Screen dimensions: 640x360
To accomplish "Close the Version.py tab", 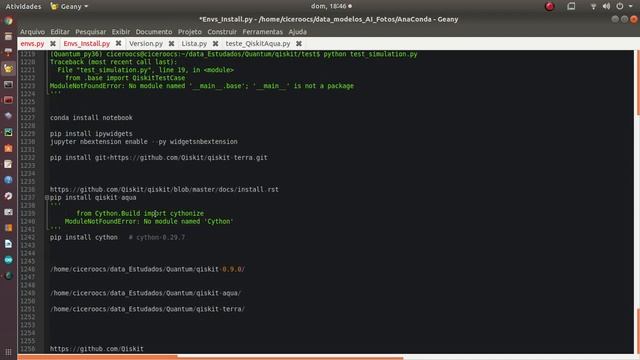I will tap(171, 43).
